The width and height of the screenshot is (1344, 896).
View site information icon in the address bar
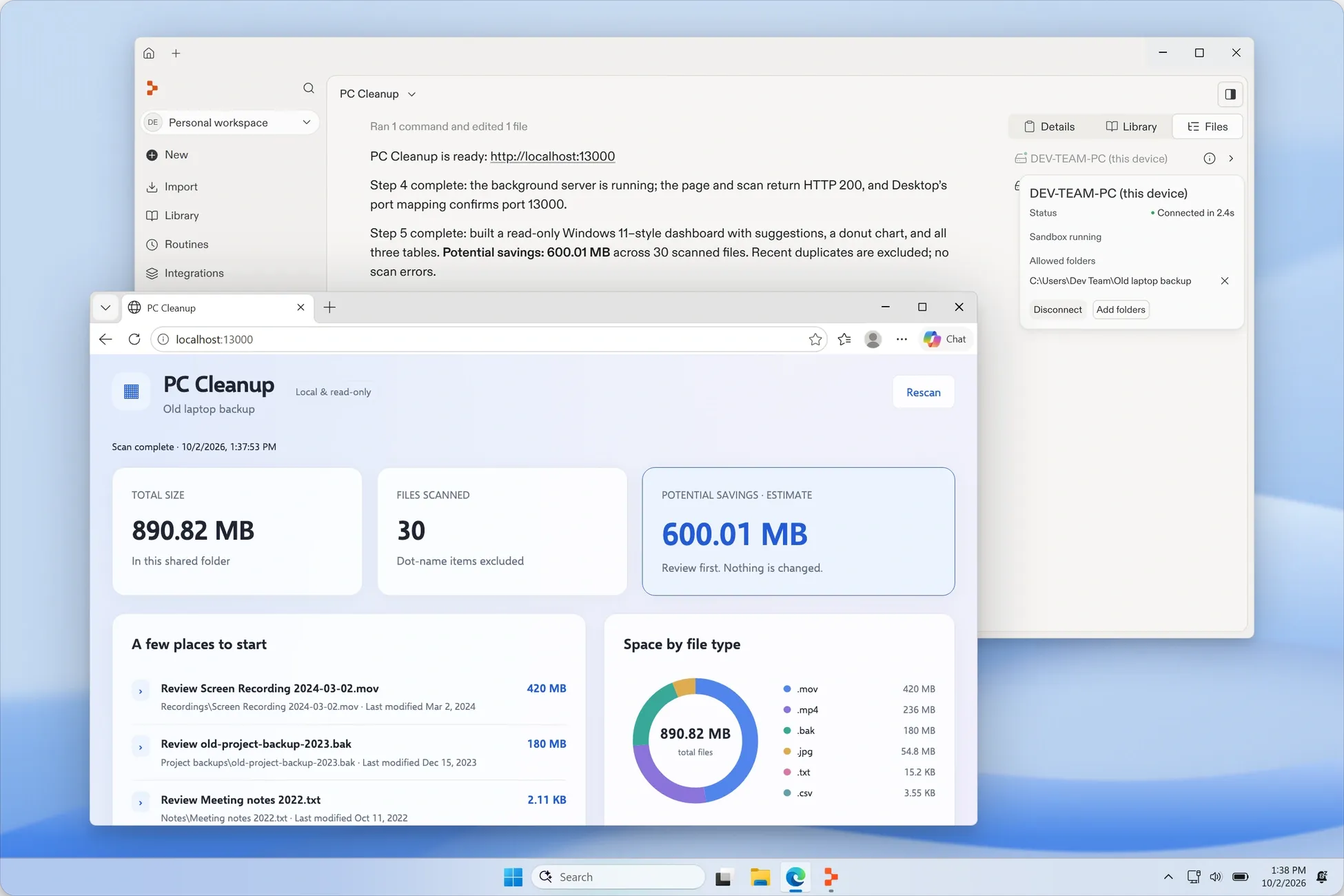163,339
